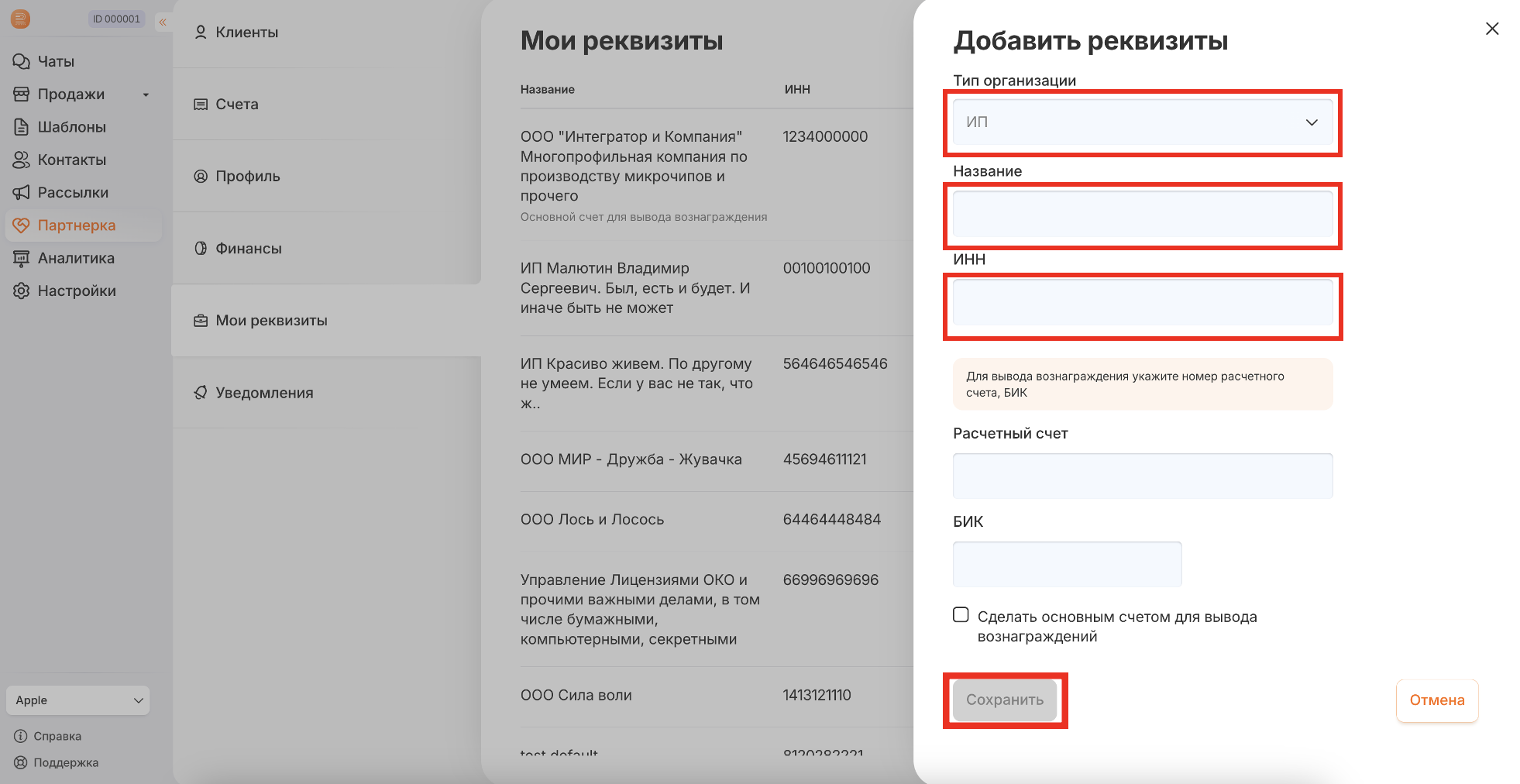The height and width of the screenshot is (784, 1520).
Task: Open Contacts via people icon
Action: tap(21, 160)
